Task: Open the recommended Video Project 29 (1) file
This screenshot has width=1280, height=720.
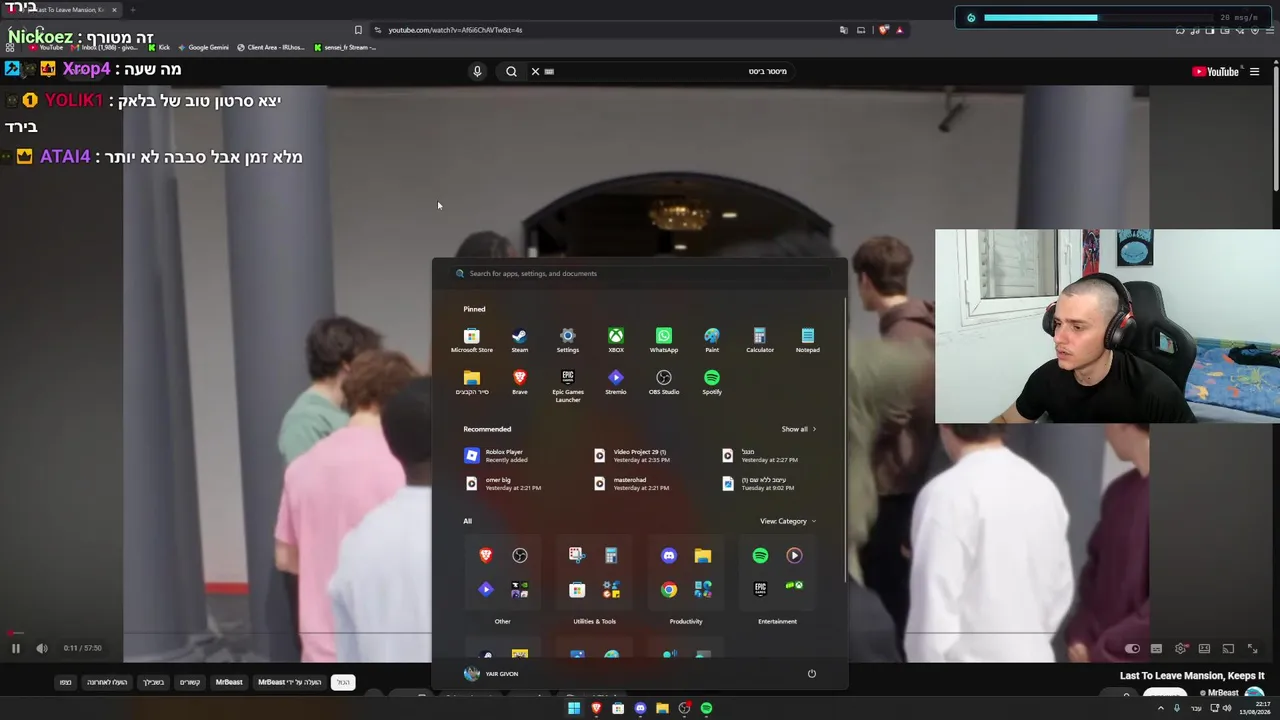Action: [630, 456]
